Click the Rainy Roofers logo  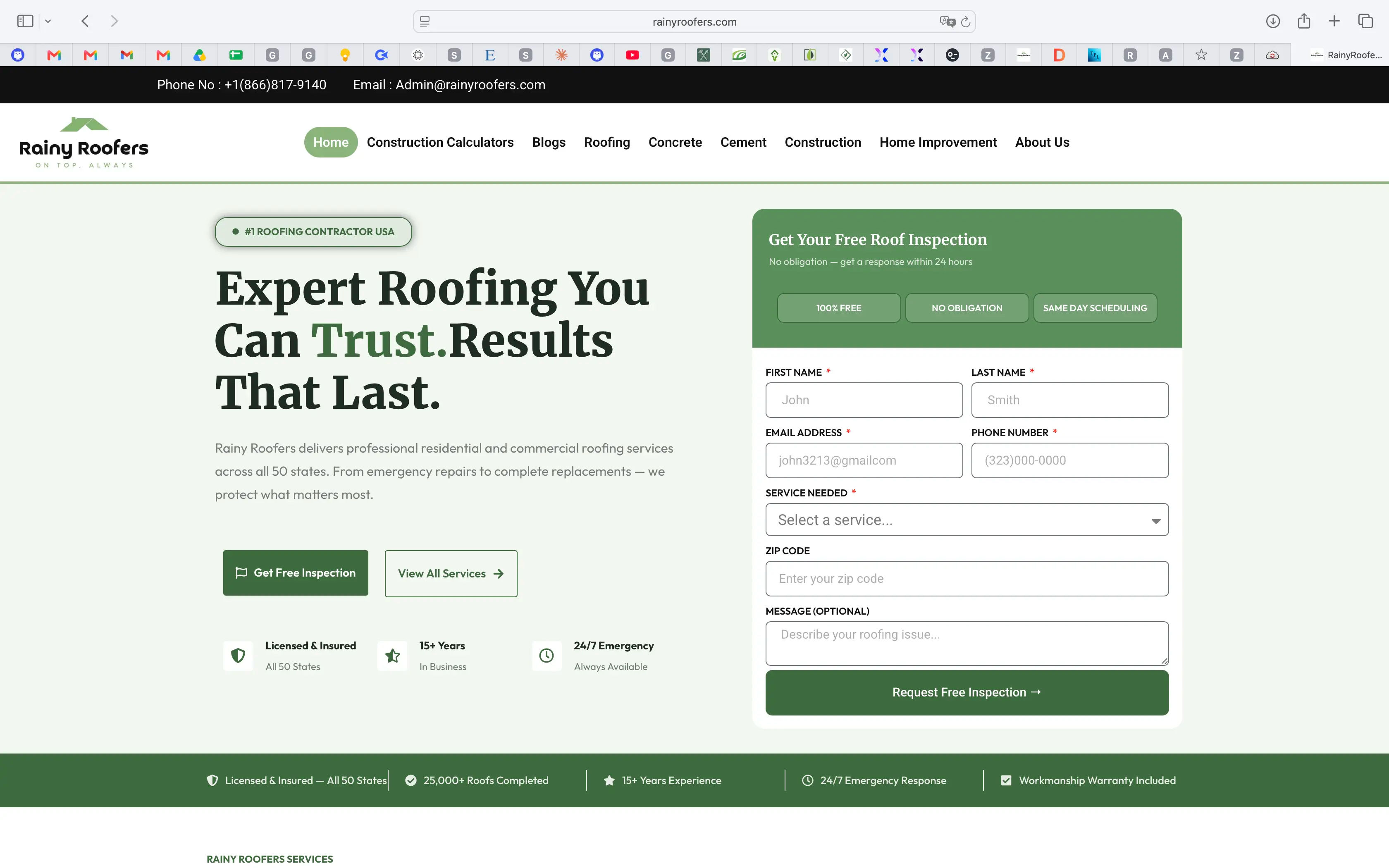pos(84,142)
